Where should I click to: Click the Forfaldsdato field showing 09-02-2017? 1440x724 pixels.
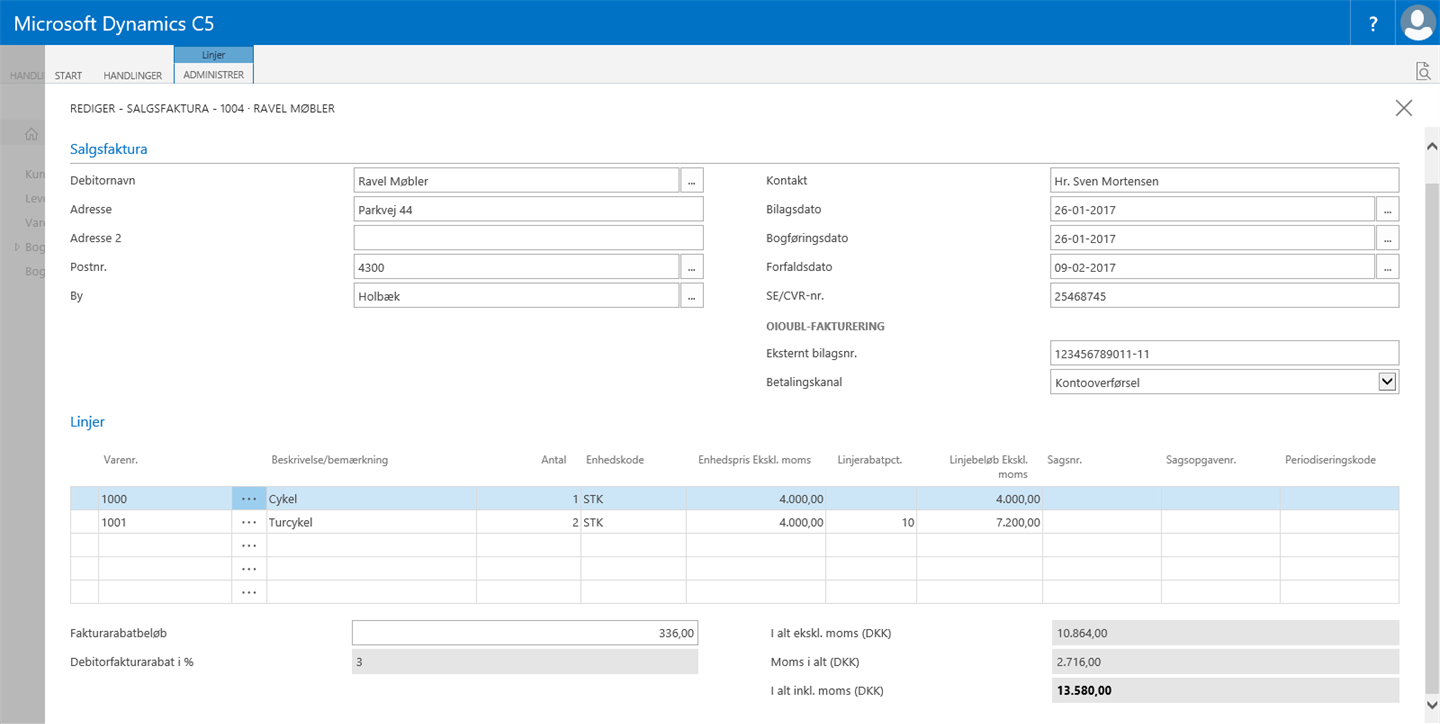point(1212,267)
